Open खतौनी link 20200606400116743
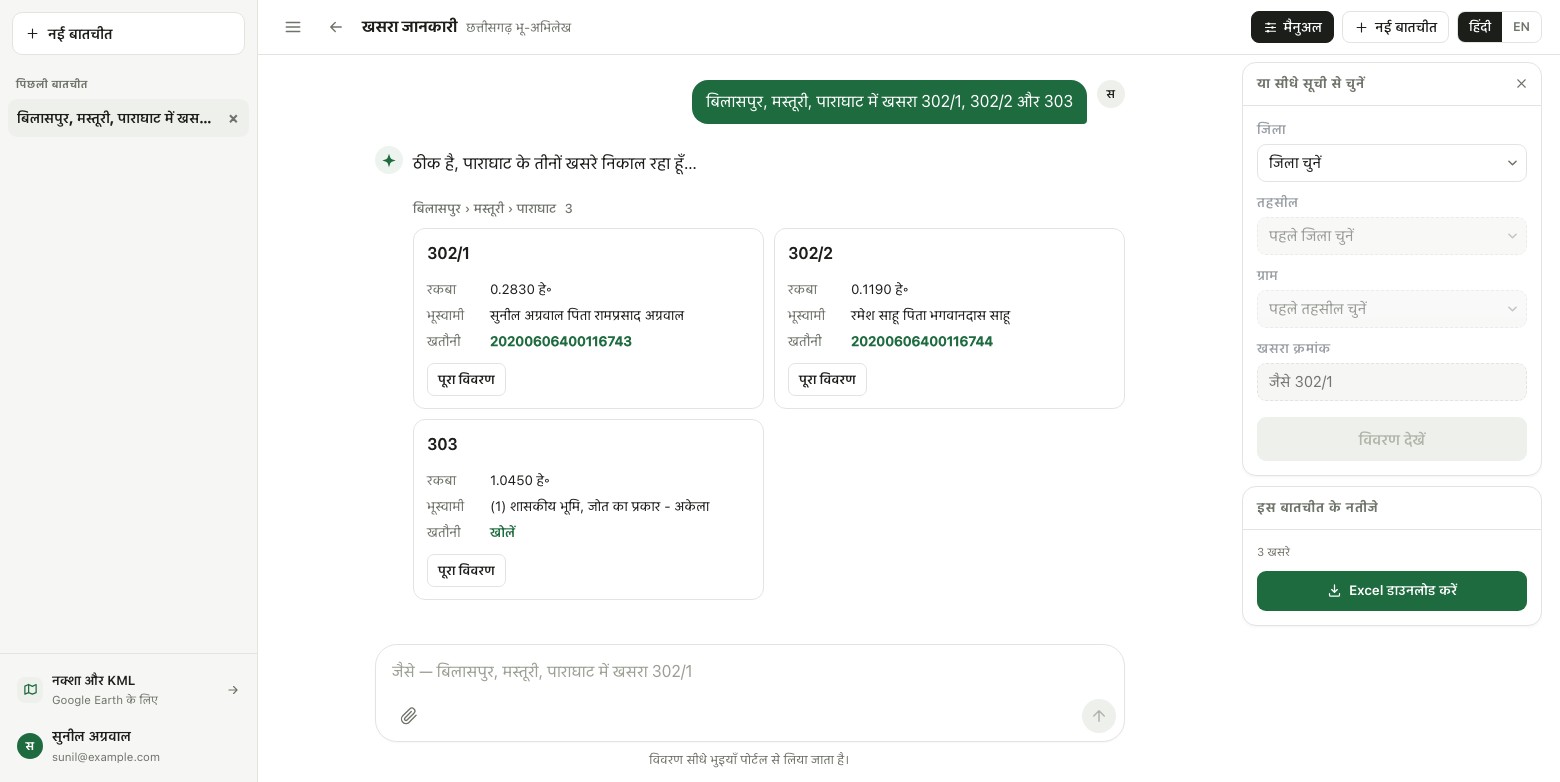Screen dimensions: 1560x782 560,341
